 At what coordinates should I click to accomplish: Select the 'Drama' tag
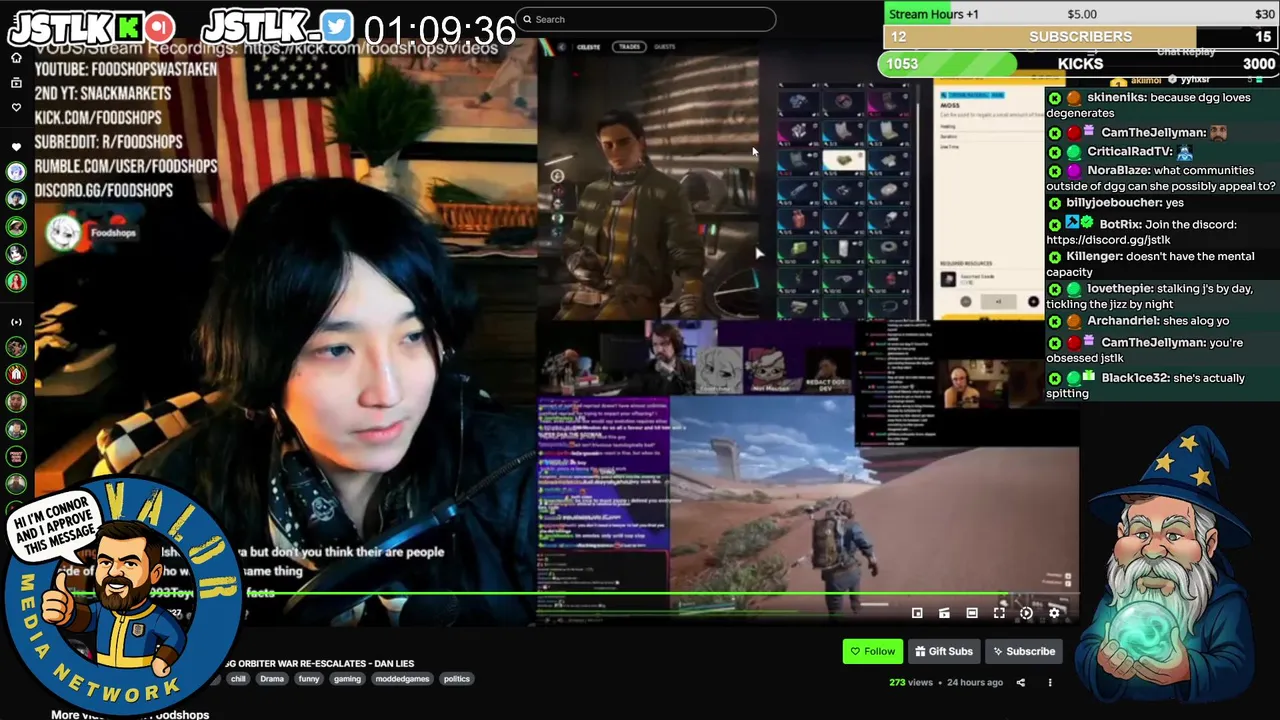[272, 679]
